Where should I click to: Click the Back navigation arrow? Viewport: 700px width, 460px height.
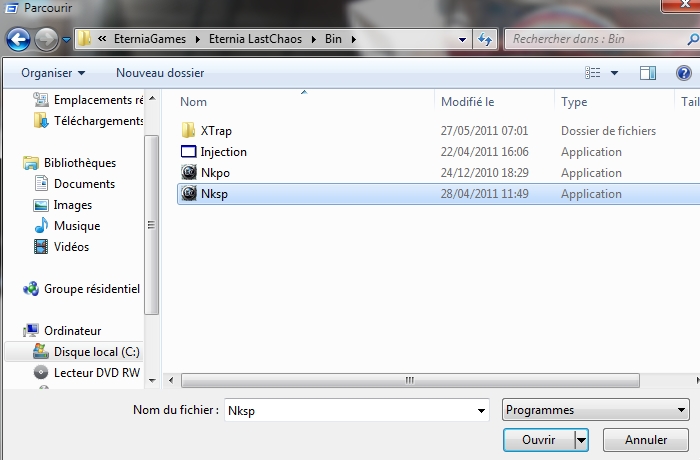click(18, 39)
